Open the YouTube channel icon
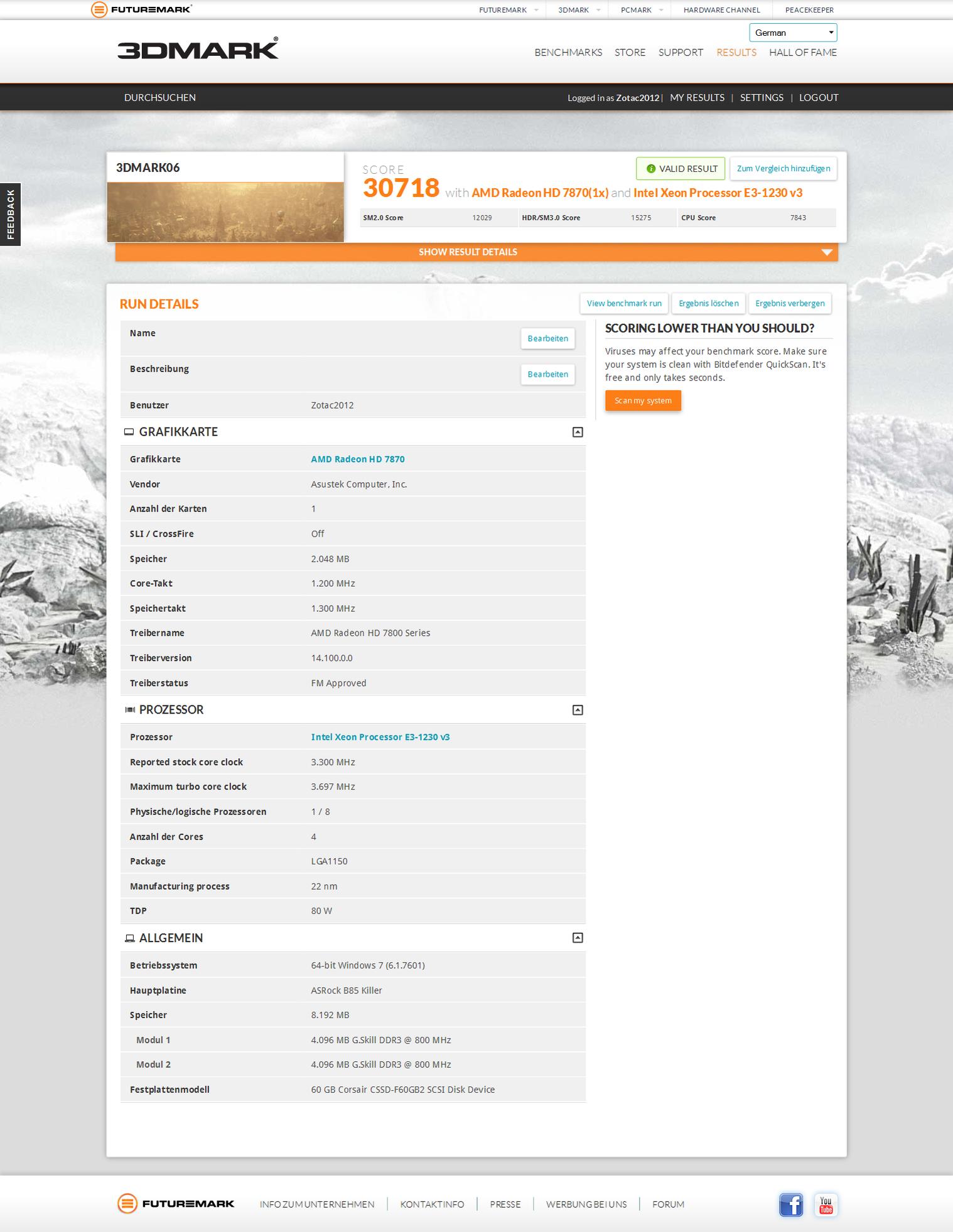 826,1205
